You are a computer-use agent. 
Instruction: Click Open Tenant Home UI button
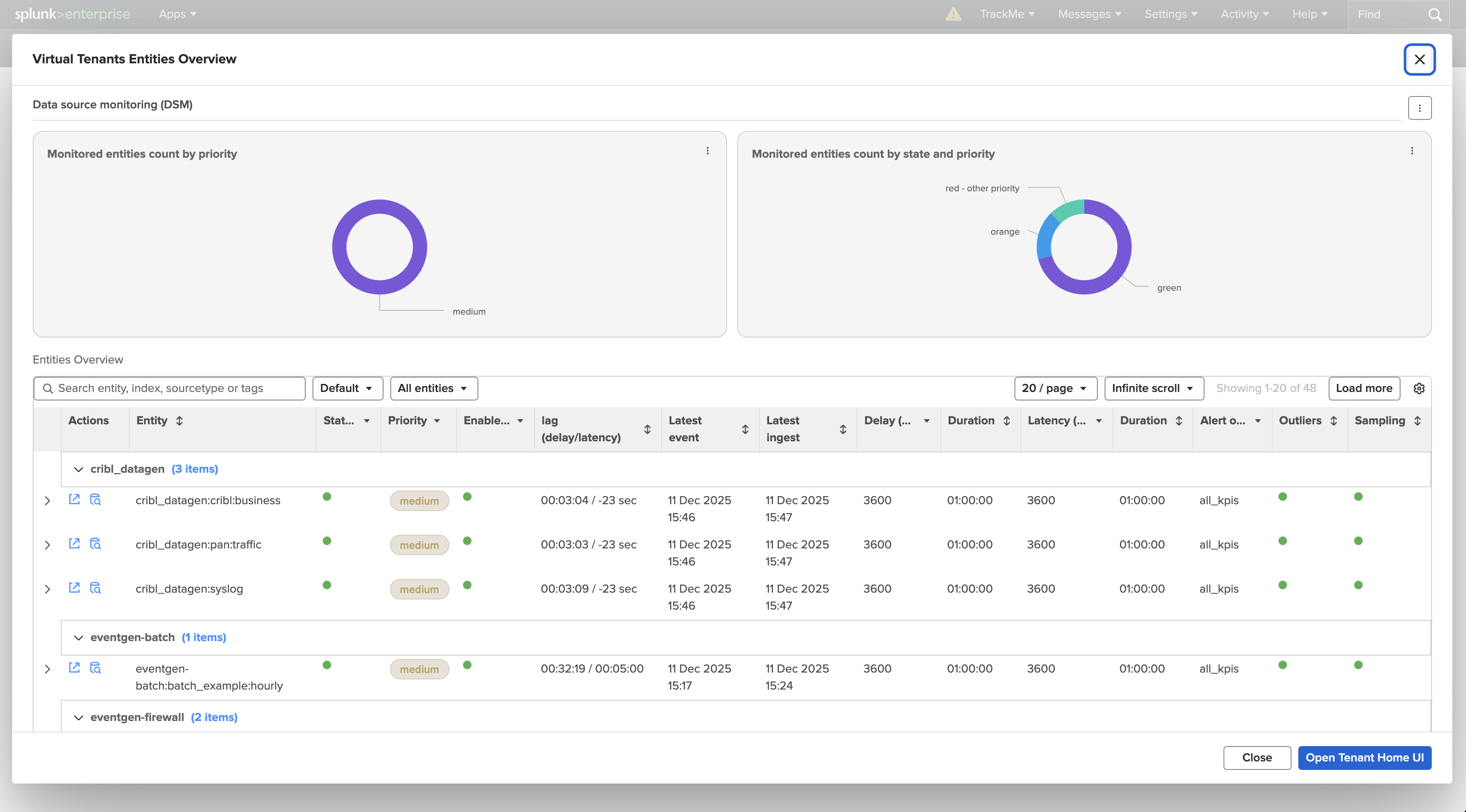coord(1364,758)
